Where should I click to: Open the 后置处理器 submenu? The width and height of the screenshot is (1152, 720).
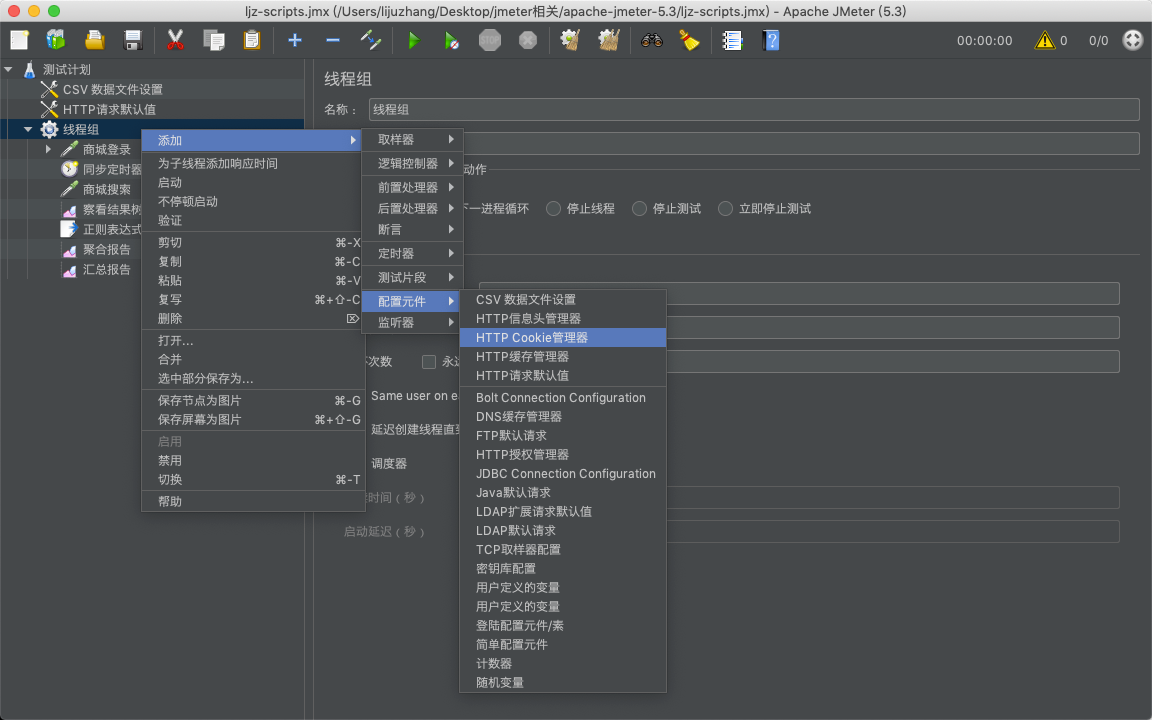tap(412, 209)
